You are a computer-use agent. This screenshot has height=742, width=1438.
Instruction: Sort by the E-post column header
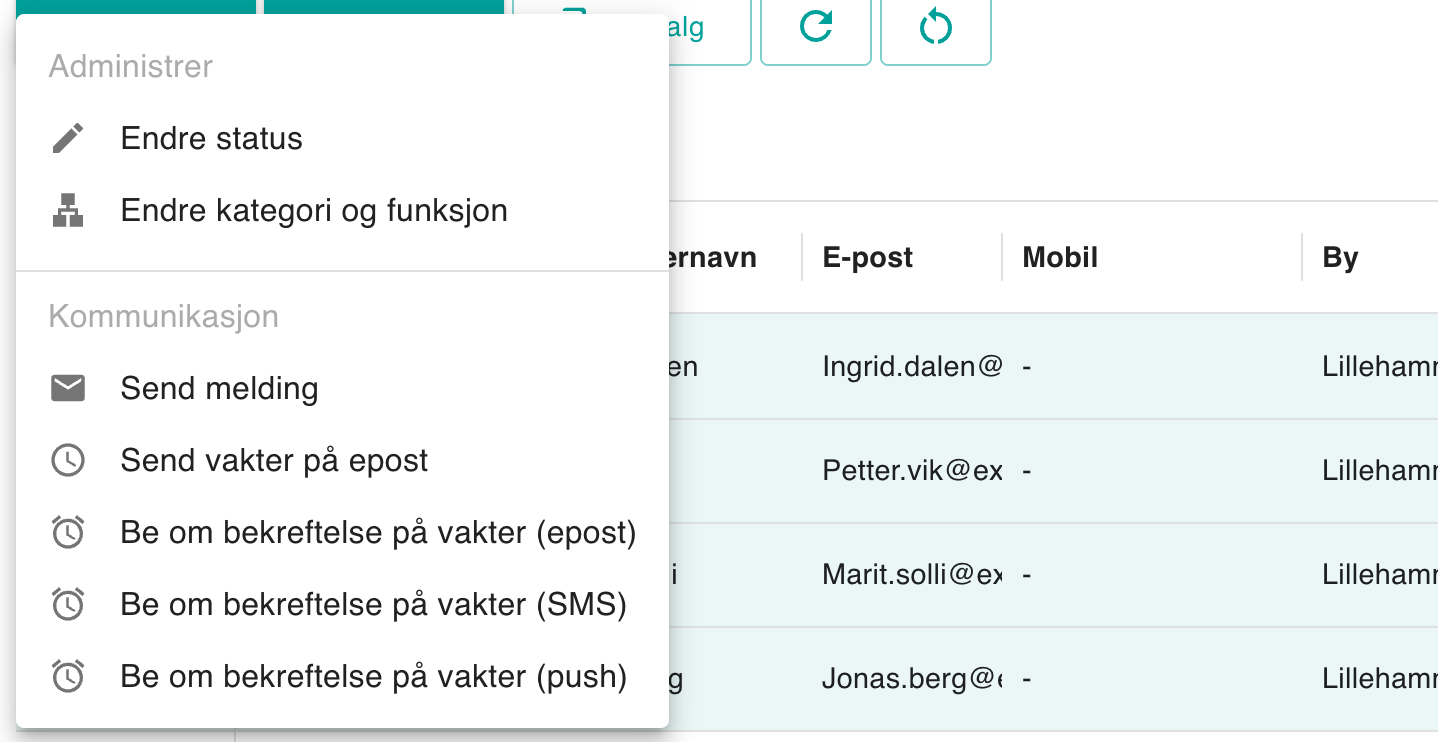pos(868,258)
